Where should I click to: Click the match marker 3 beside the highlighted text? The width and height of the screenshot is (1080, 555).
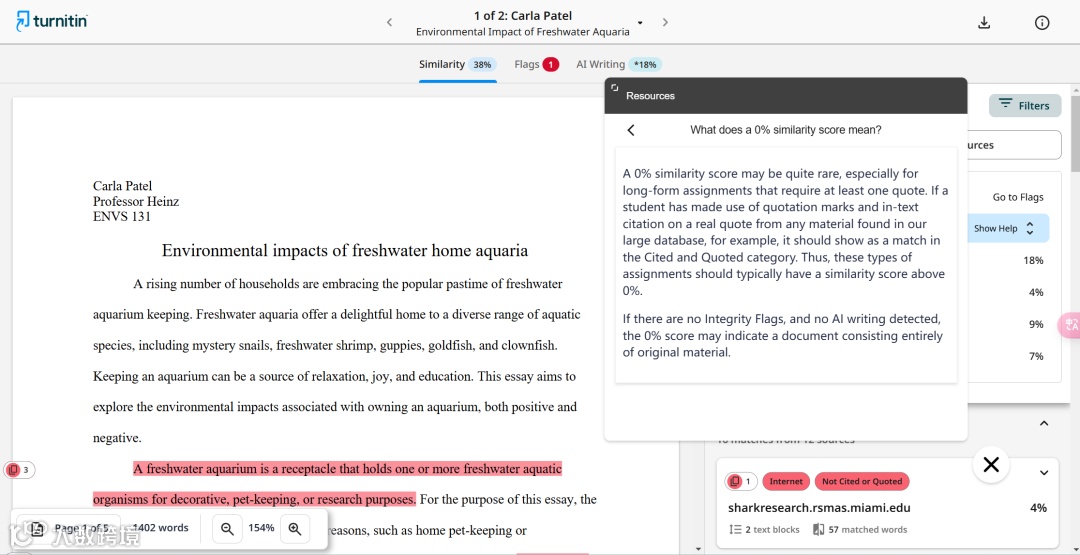[x=19, y=470]
